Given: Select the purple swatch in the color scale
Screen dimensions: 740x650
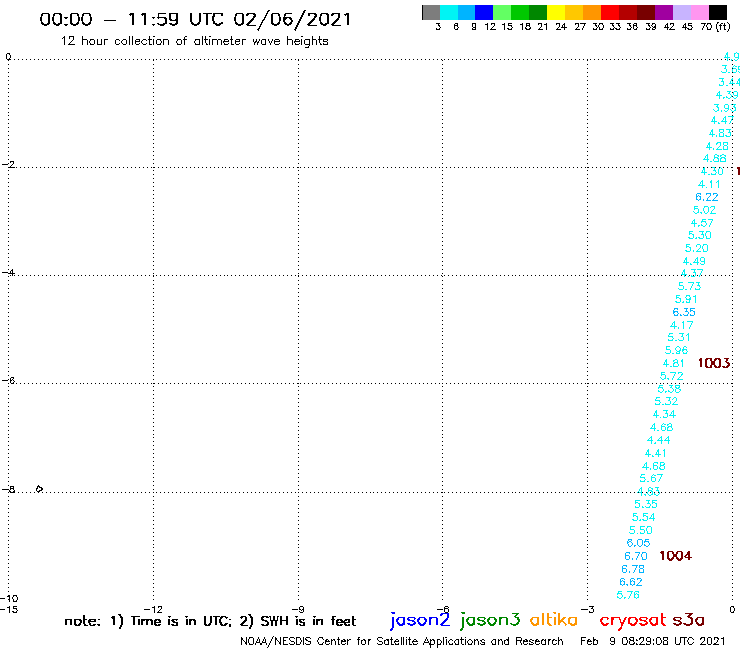Looking at the screenshot, I should pyautogui.click(x=664, y=12).
